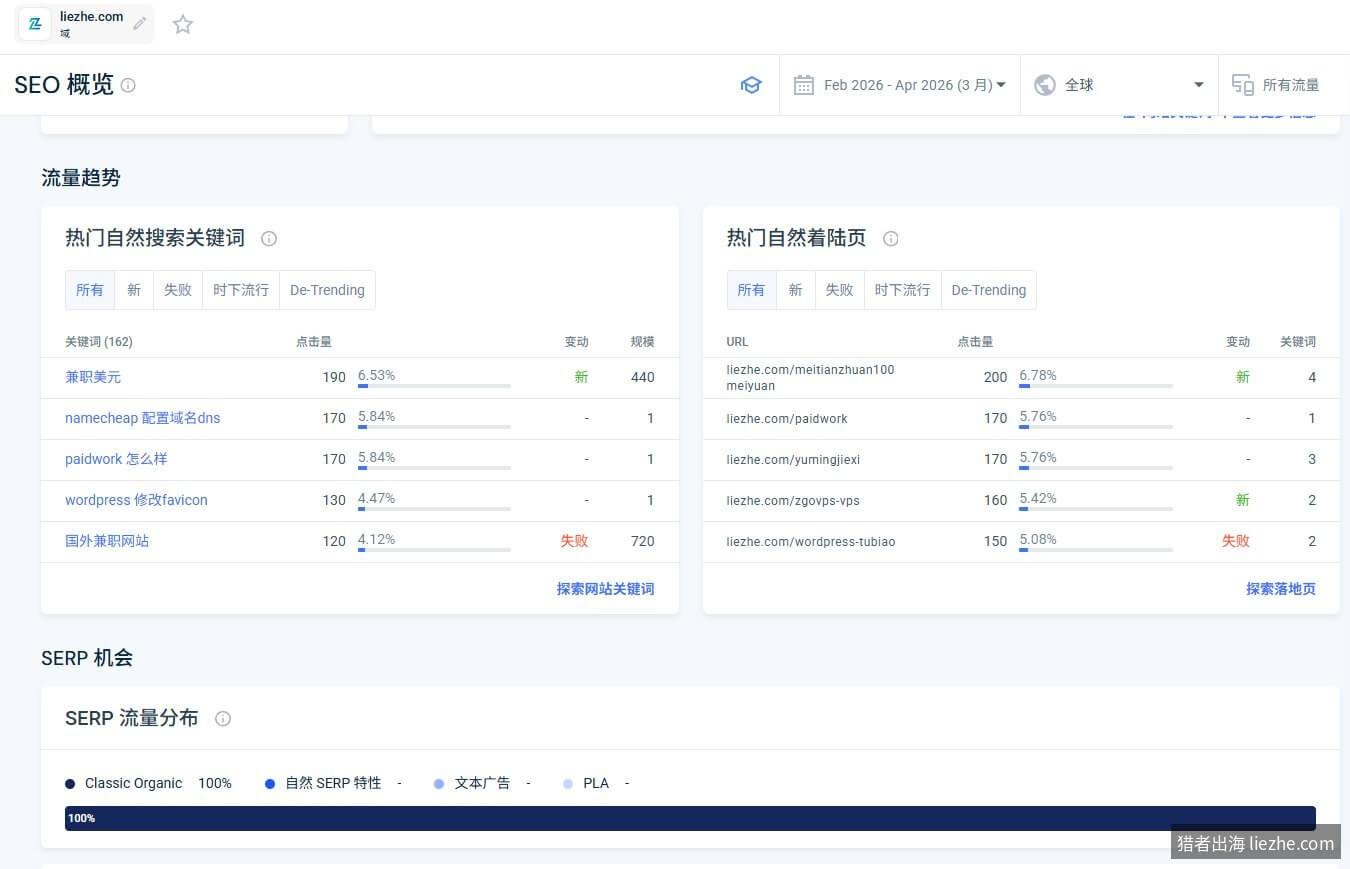Sort landing pages by 关键词 column

click(1298, 342)
